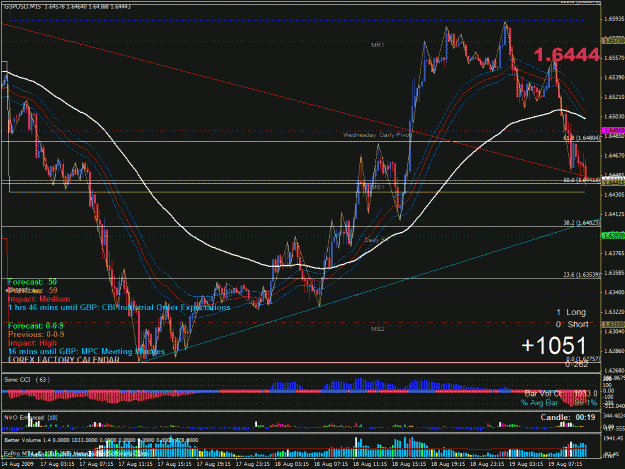Image resolution: width=625 pixels, height=469 pixels.
Task: Click the 1.63400 price axis value
Action: pyautogui.click(x=614, y=292)
